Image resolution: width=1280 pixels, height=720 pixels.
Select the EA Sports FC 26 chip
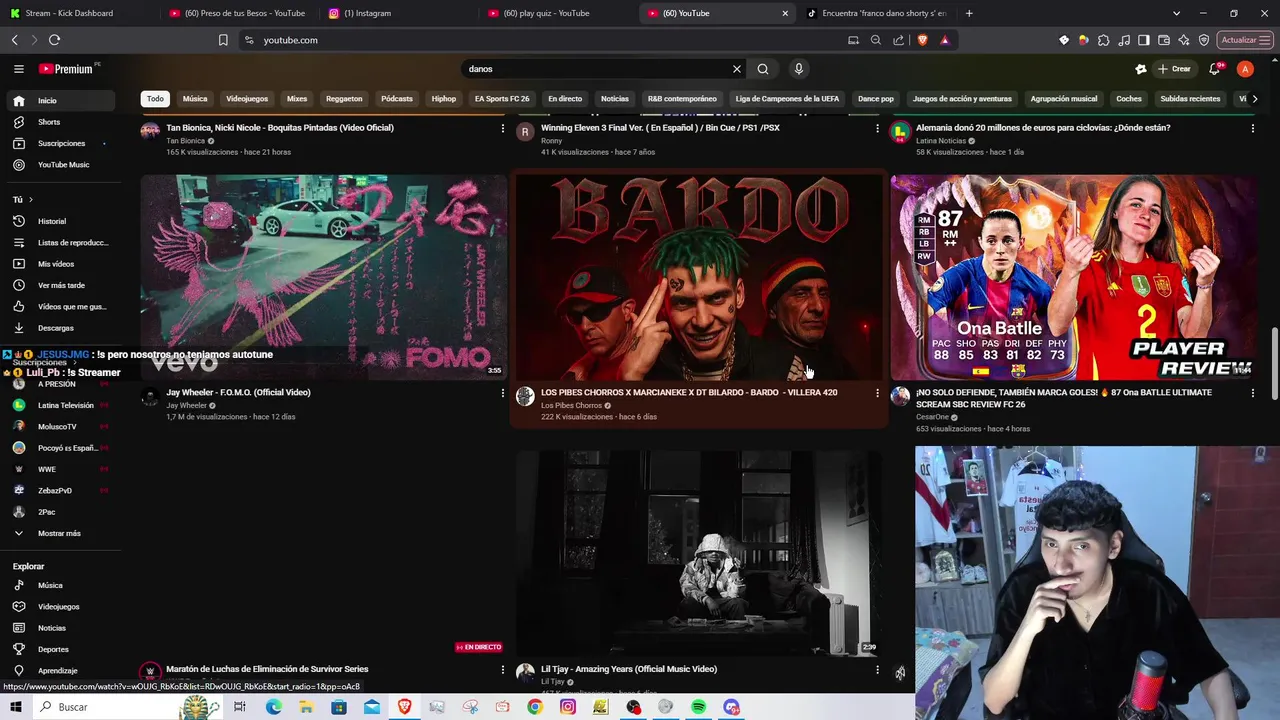click(502, 99)
